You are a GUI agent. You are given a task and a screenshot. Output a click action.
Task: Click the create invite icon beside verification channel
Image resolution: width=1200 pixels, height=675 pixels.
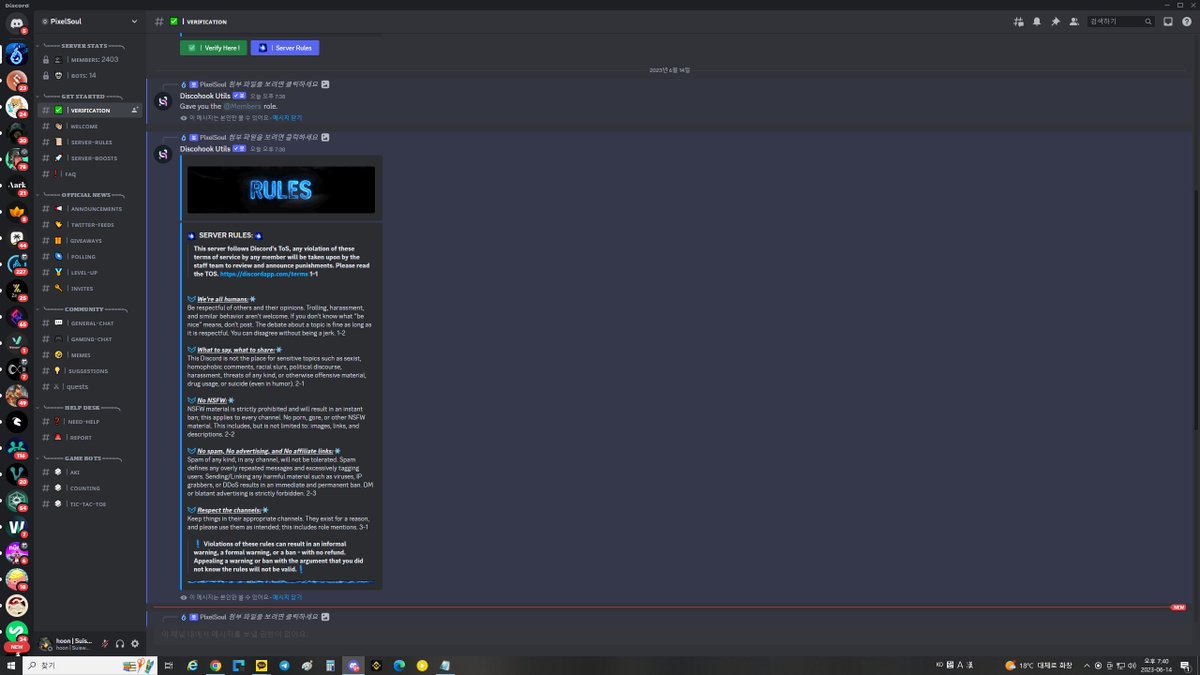click(134, 110)
